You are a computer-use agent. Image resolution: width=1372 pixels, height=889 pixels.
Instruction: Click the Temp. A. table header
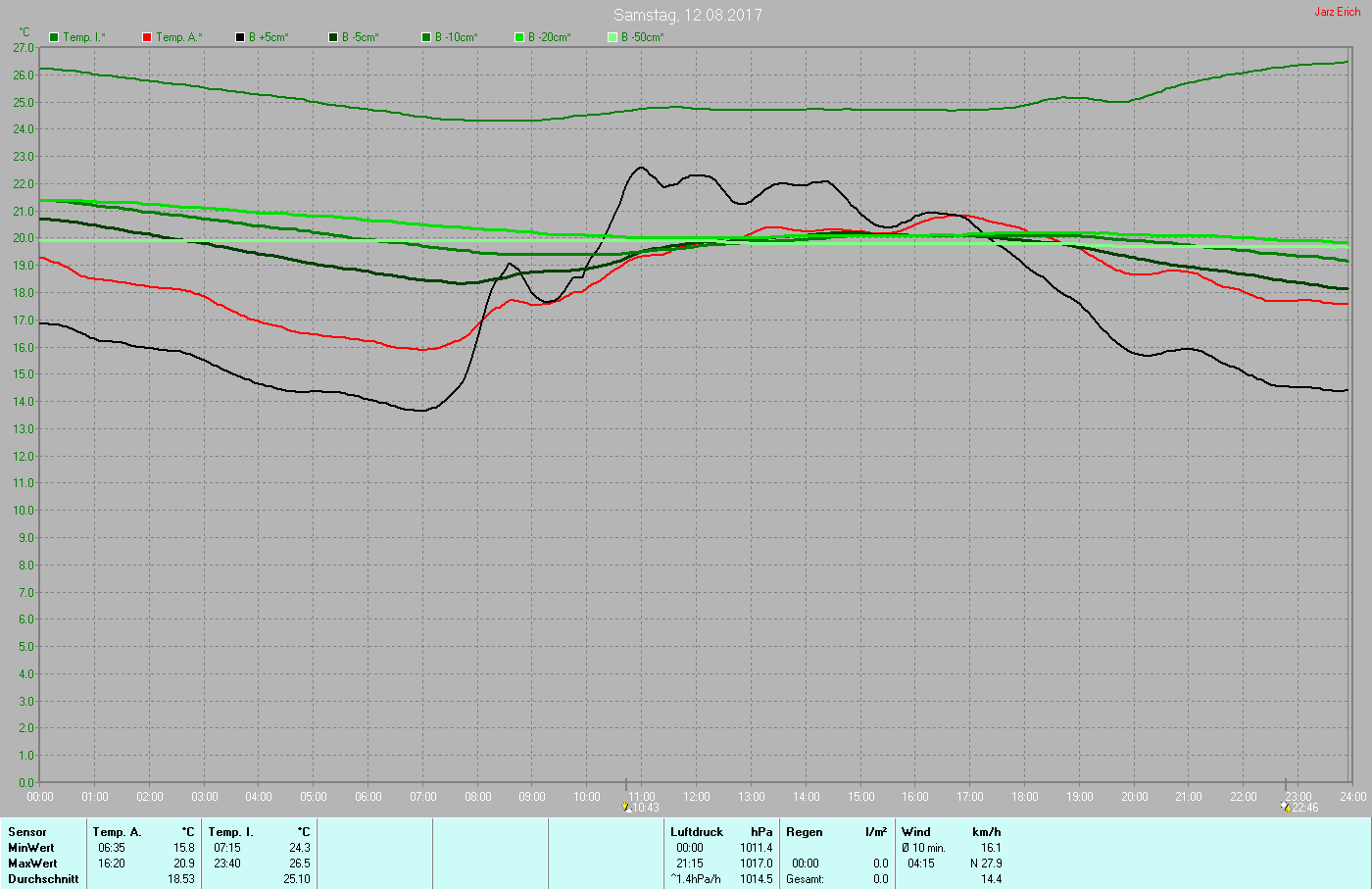click(118, 832)
